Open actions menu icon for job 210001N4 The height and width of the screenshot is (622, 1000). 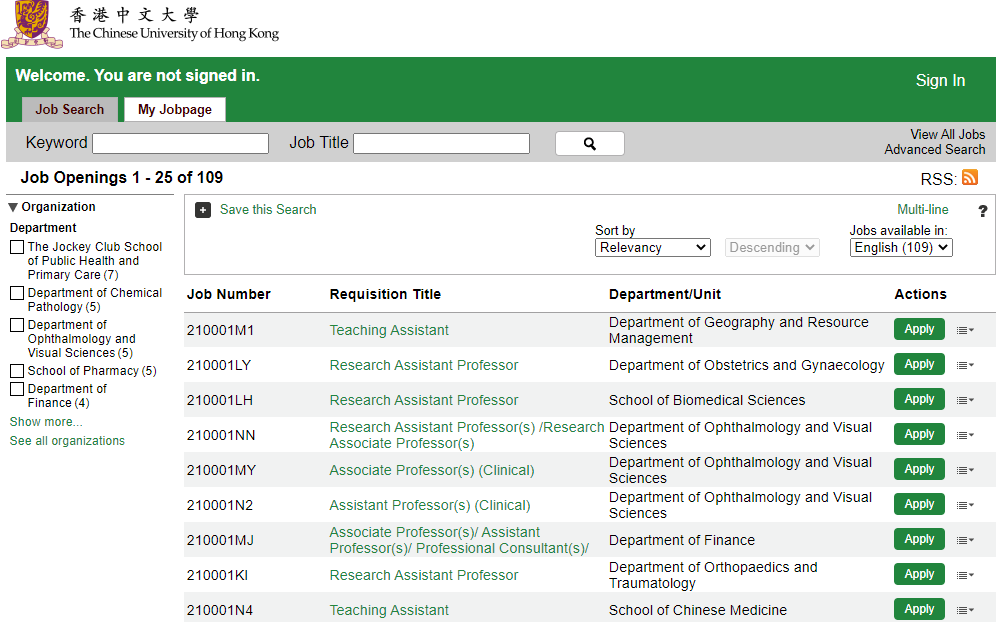coord(965,611)
